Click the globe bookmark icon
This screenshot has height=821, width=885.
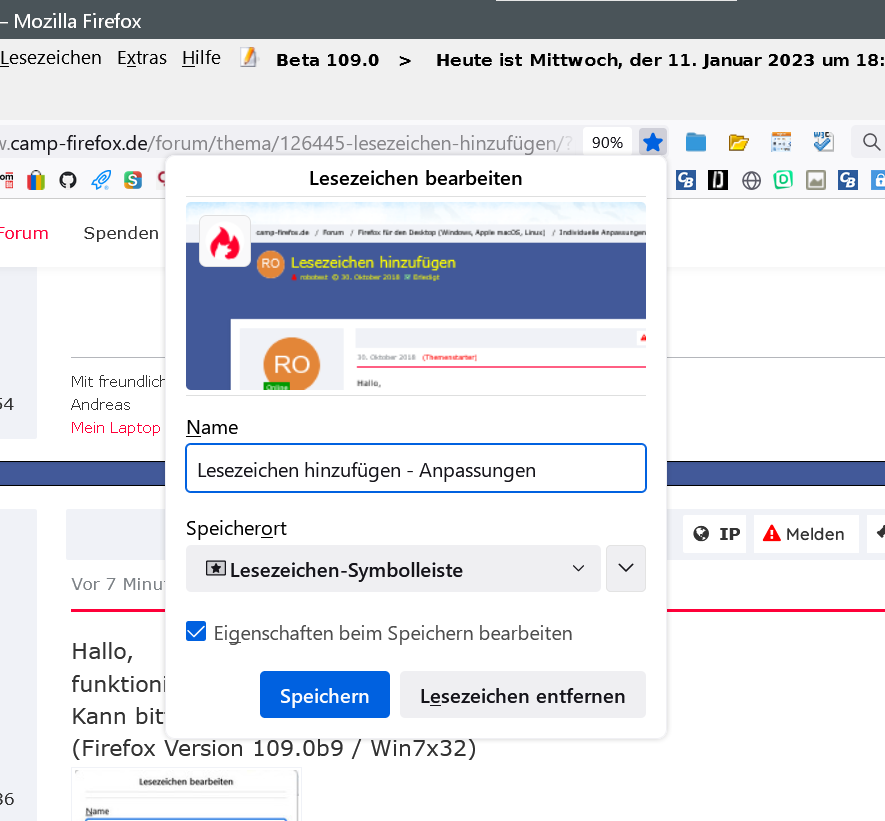click(x=751, y=180)
